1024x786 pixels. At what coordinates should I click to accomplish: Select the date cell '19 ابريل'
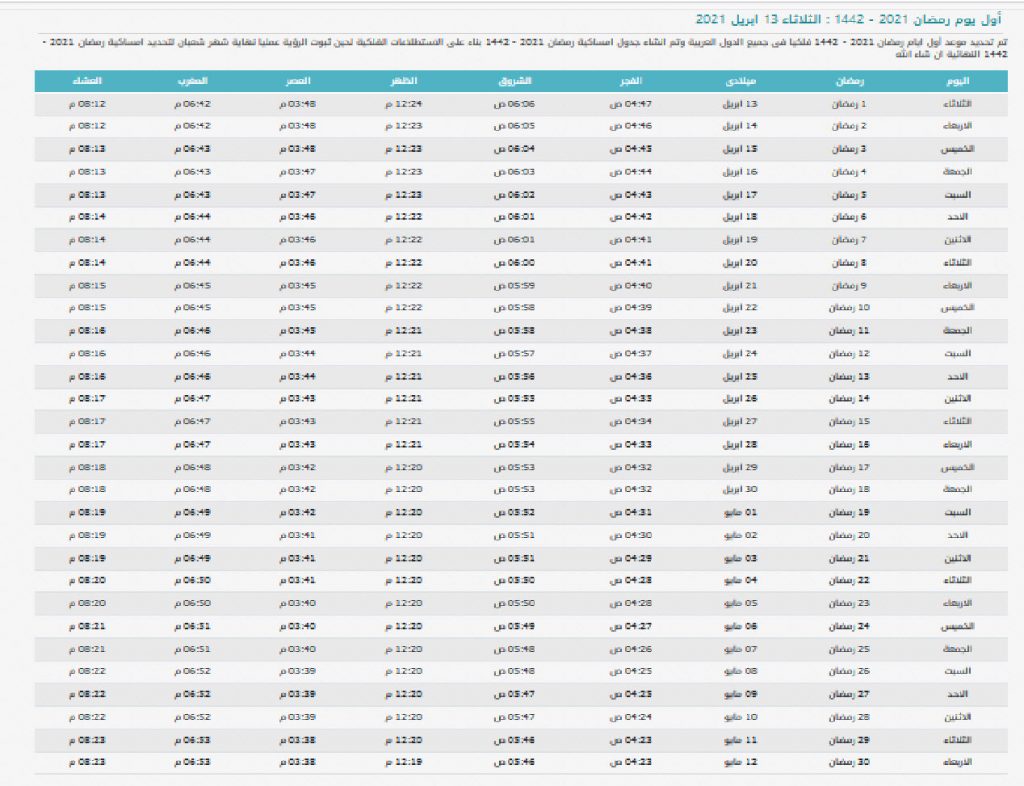coord(740,240)
